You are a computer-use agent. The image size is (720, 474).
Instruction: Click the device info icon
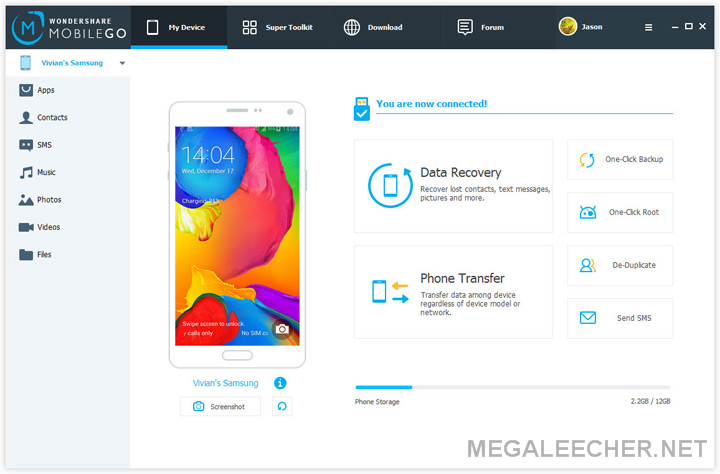pos(280,383)
